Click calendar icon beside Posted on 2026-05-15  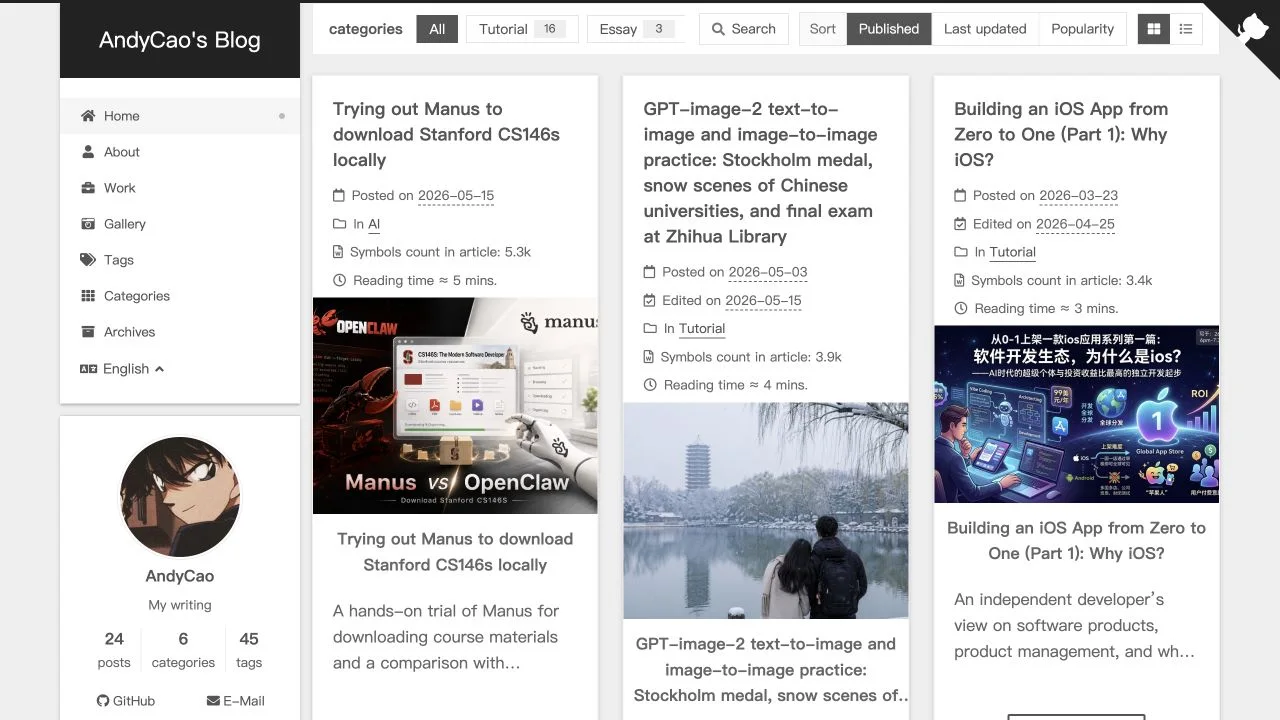pyautogui.click(x=339, y=196)
